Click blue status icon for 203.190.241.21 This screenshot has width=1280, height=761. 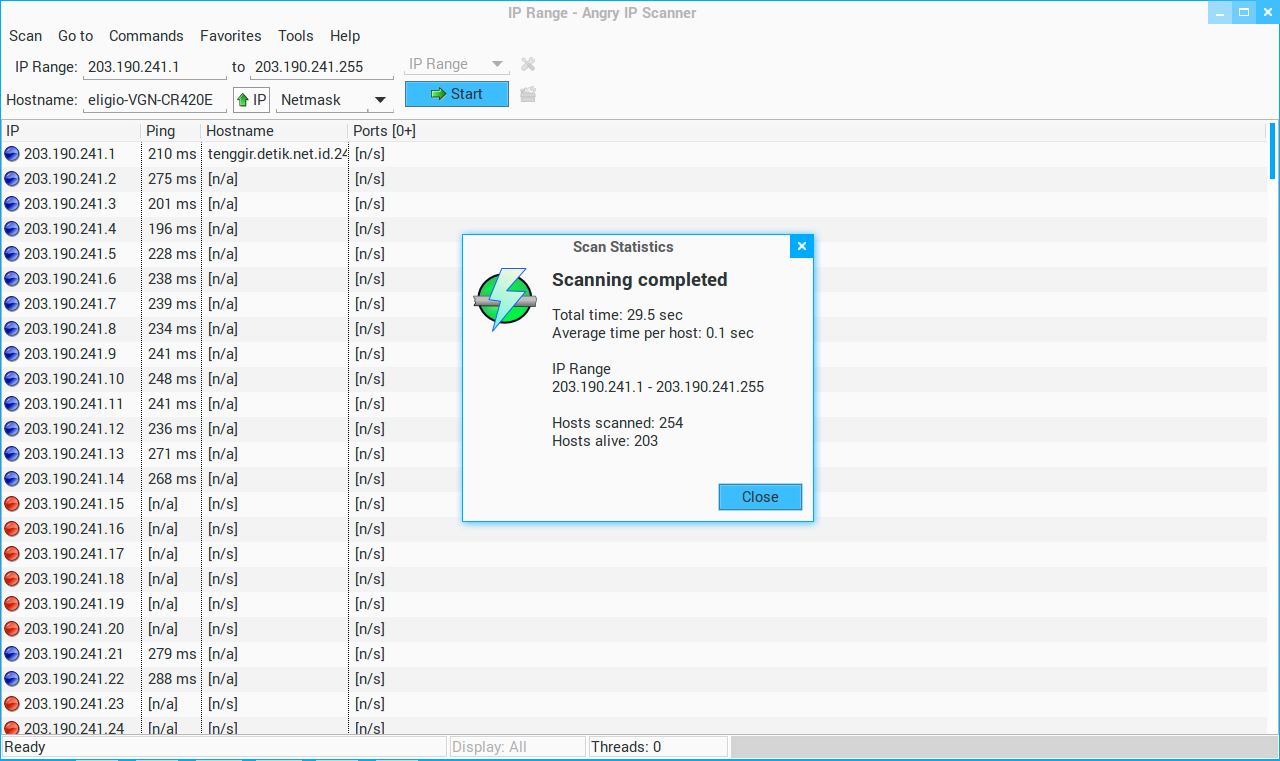click(x=12, y=654)
